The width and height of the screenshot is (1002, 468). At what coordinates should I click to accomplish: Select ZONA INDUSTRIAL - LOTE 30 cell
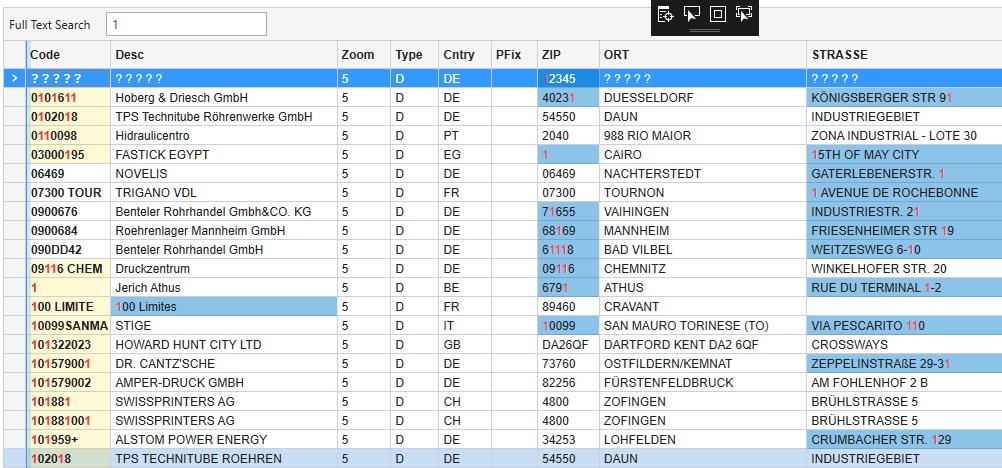pos(904,136)
